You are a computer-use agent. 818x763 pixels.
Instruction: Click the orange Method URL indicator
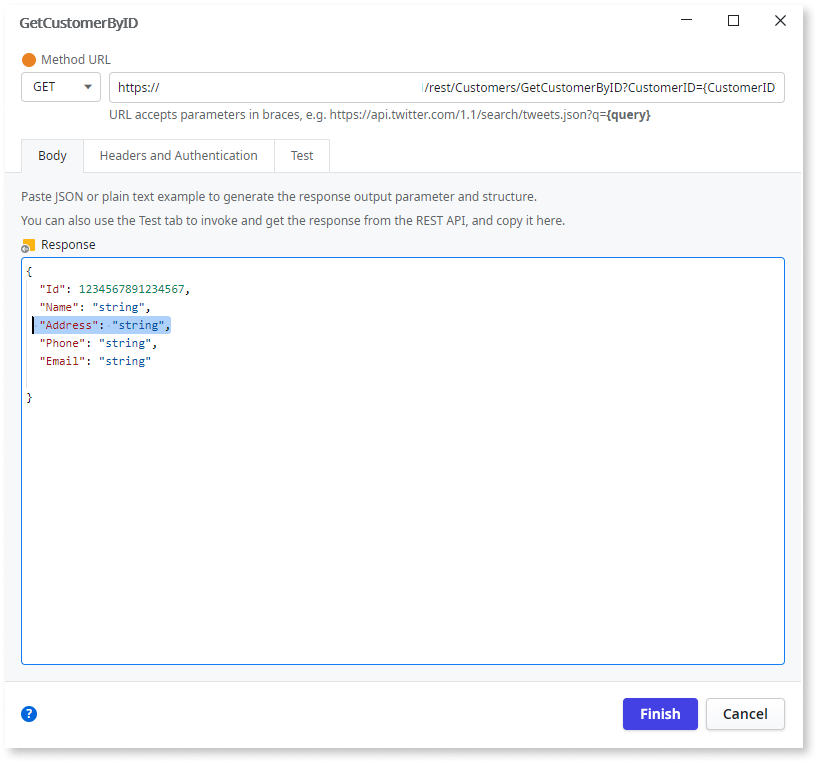pyautogui.click(x=31, y=59)
